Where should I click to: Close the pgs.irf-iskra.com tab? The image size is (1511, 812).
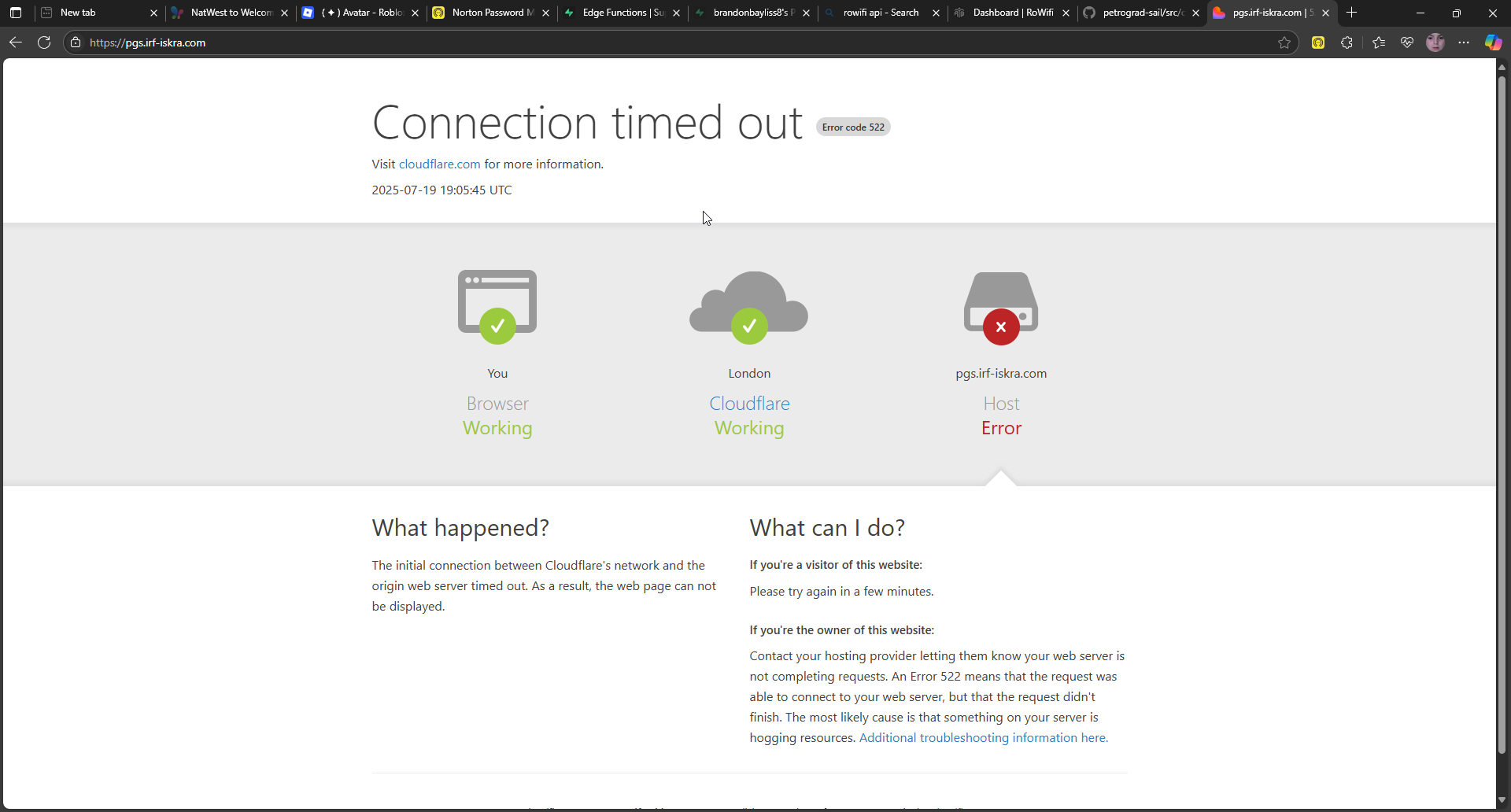coord(1325,13)
